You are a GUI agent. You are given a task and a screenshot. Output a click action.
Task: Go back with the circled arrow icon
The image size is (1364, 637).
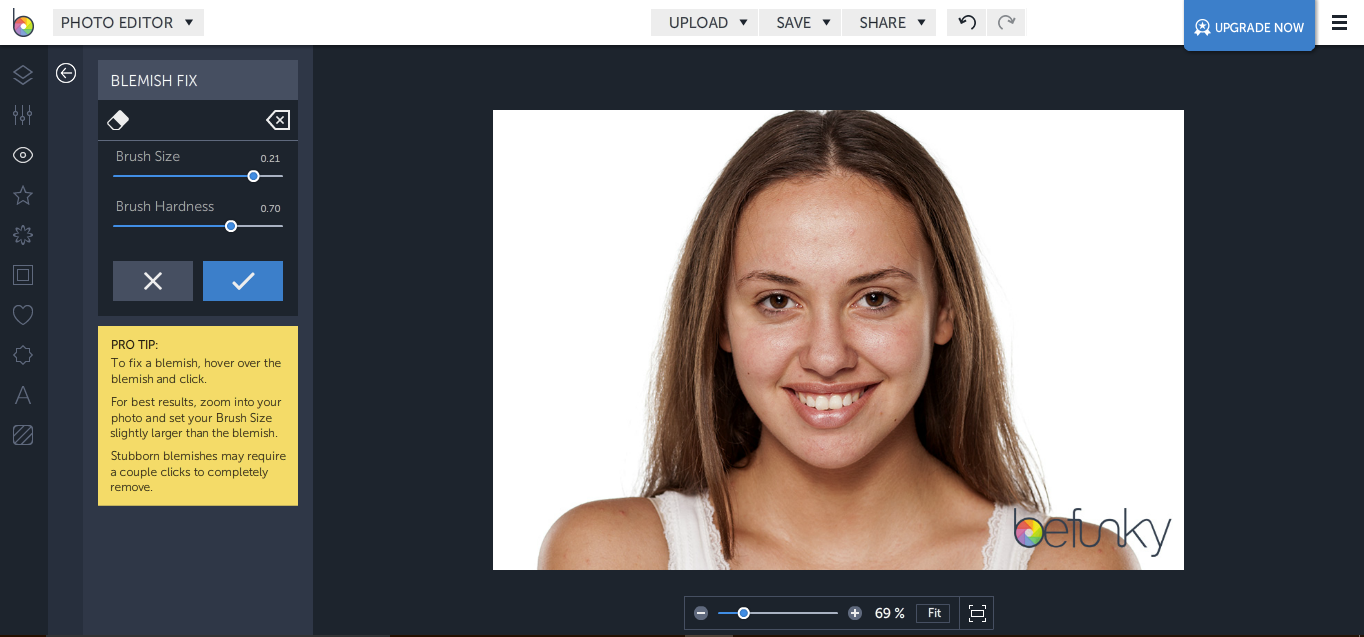click(x=66, y=73)
